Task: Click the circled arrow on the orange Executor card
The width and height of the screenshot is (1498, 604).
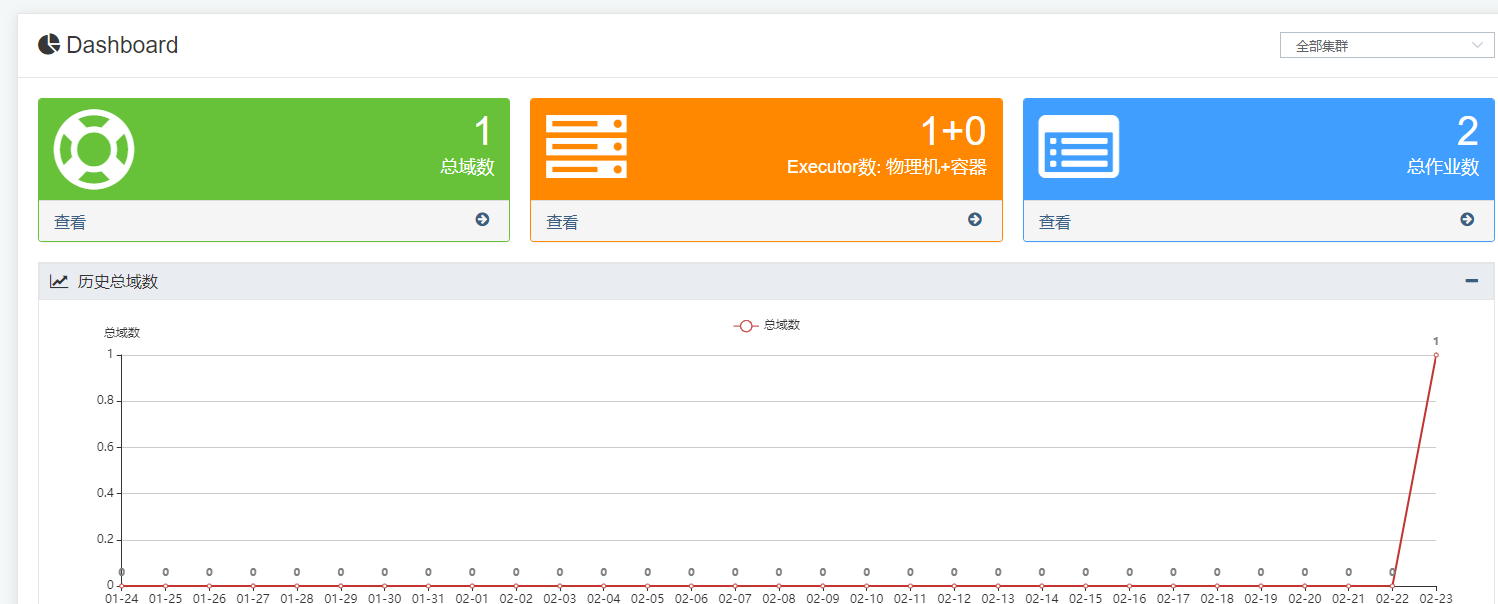Action: point(974,219)
